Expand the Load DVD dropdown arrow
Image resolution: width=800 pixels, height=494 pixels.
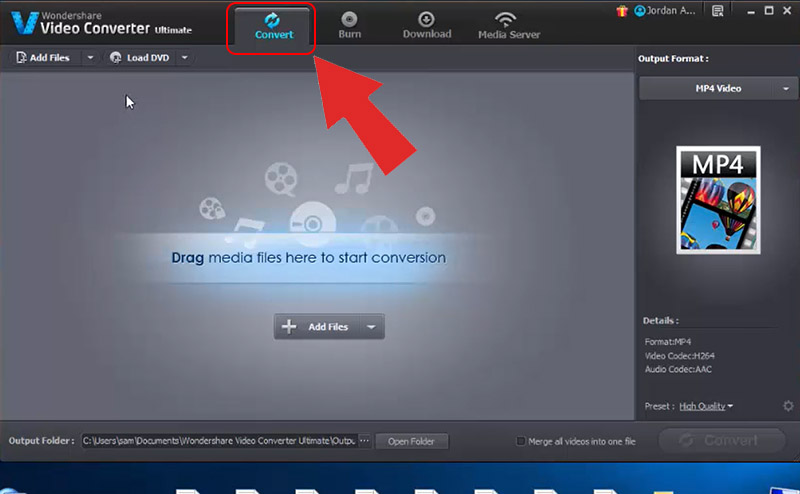click(x=184, y=58)
